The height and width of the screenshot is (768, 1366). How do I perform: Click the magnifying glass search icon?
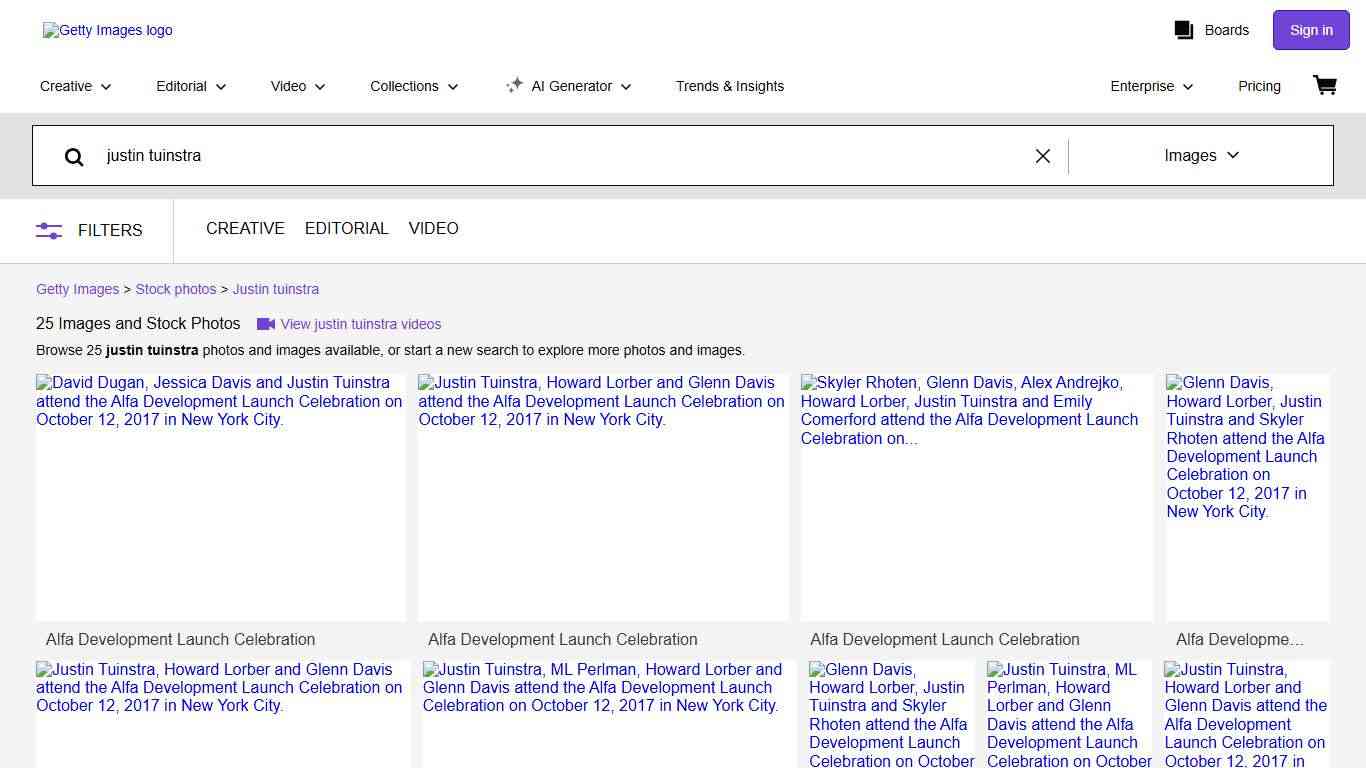[x=74, y=156]
